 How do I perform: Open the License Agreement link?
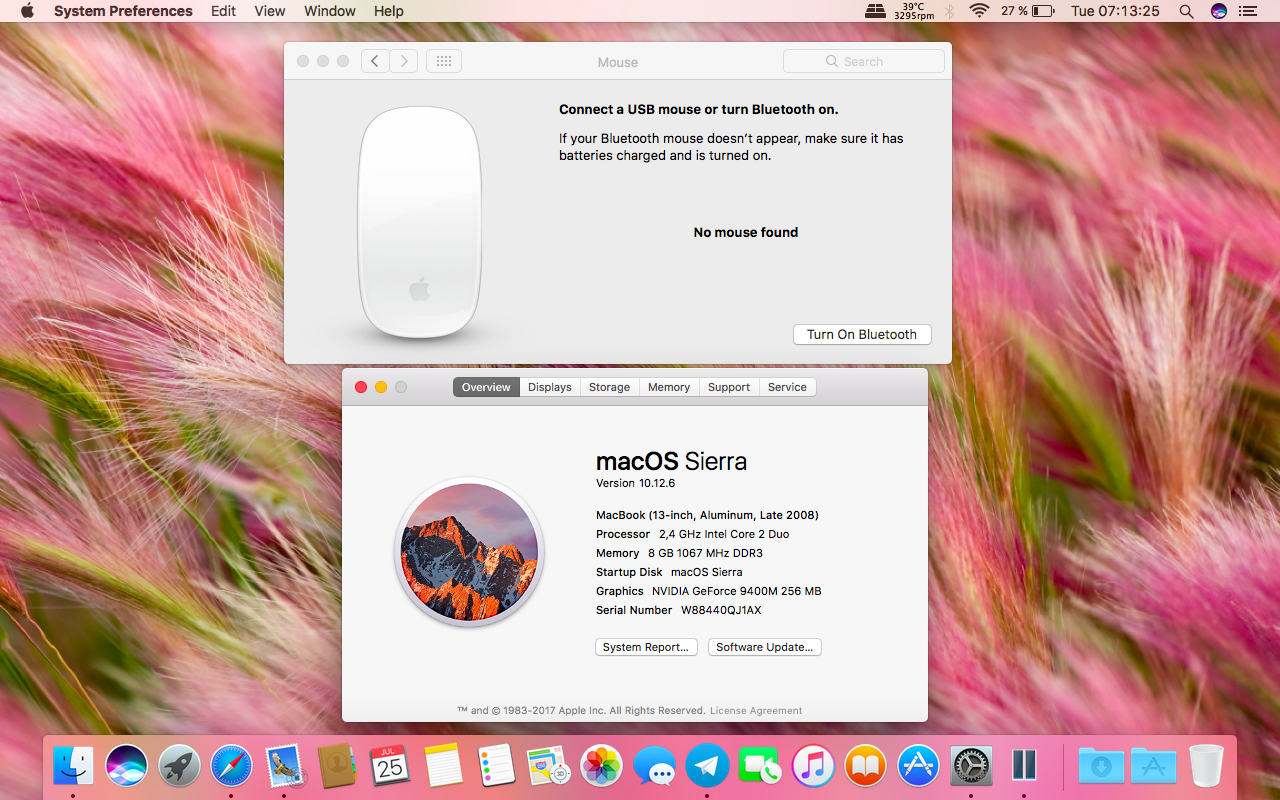tap(756, 711)
